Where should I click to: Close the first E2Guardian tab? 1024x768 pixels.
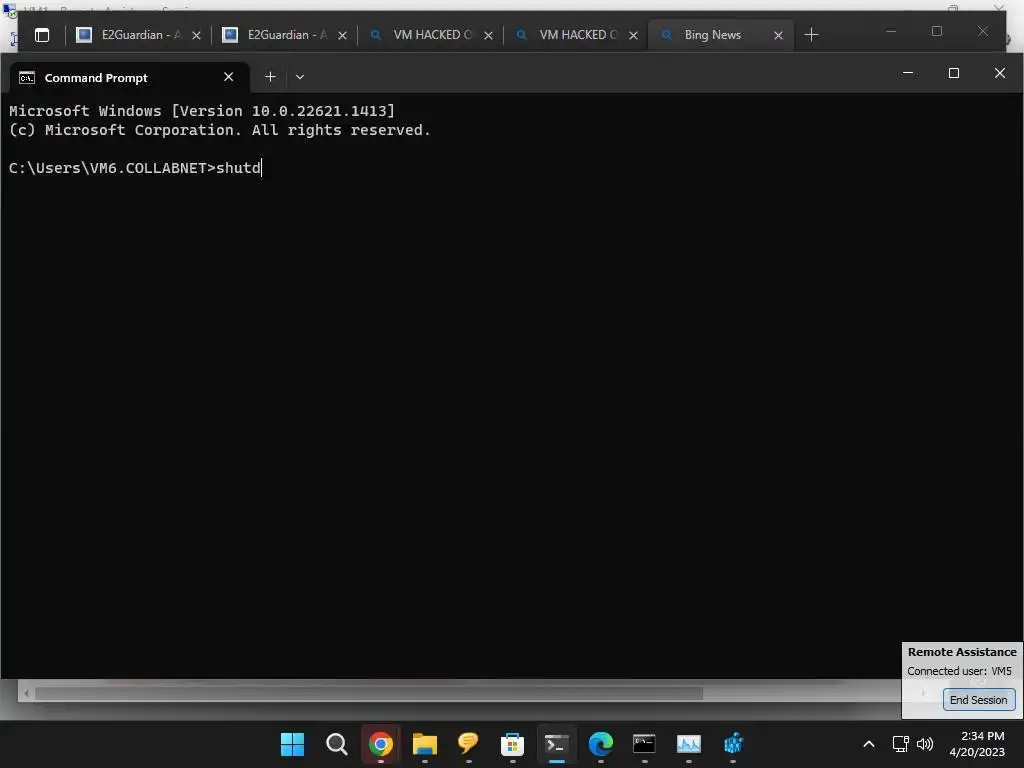pos(196,35)
